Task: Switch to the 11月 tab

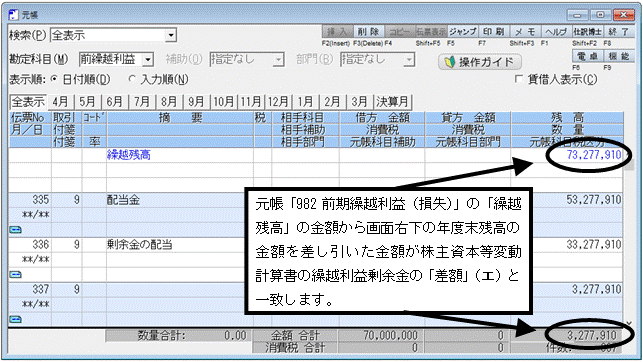Action: point(251,101)
